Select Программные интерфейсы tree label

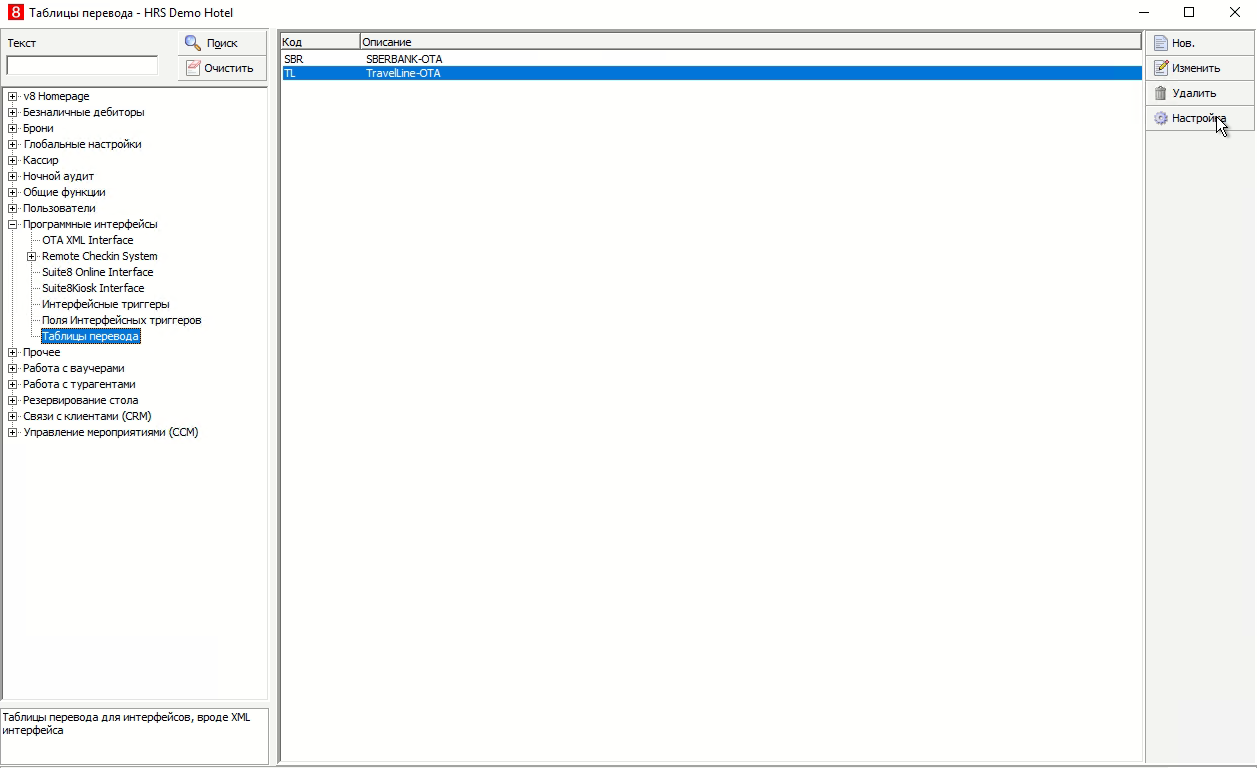click(x=90, y=224)
